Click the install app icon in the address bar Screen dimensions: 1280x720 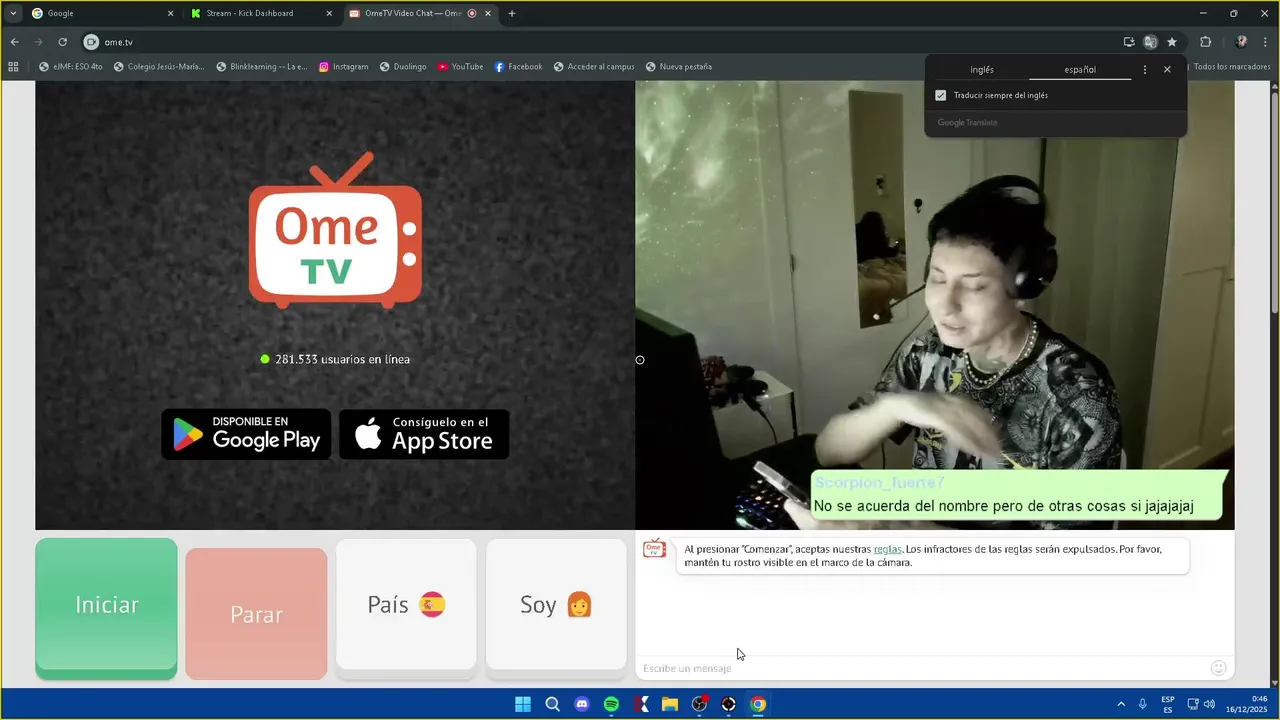point(1129,42)
